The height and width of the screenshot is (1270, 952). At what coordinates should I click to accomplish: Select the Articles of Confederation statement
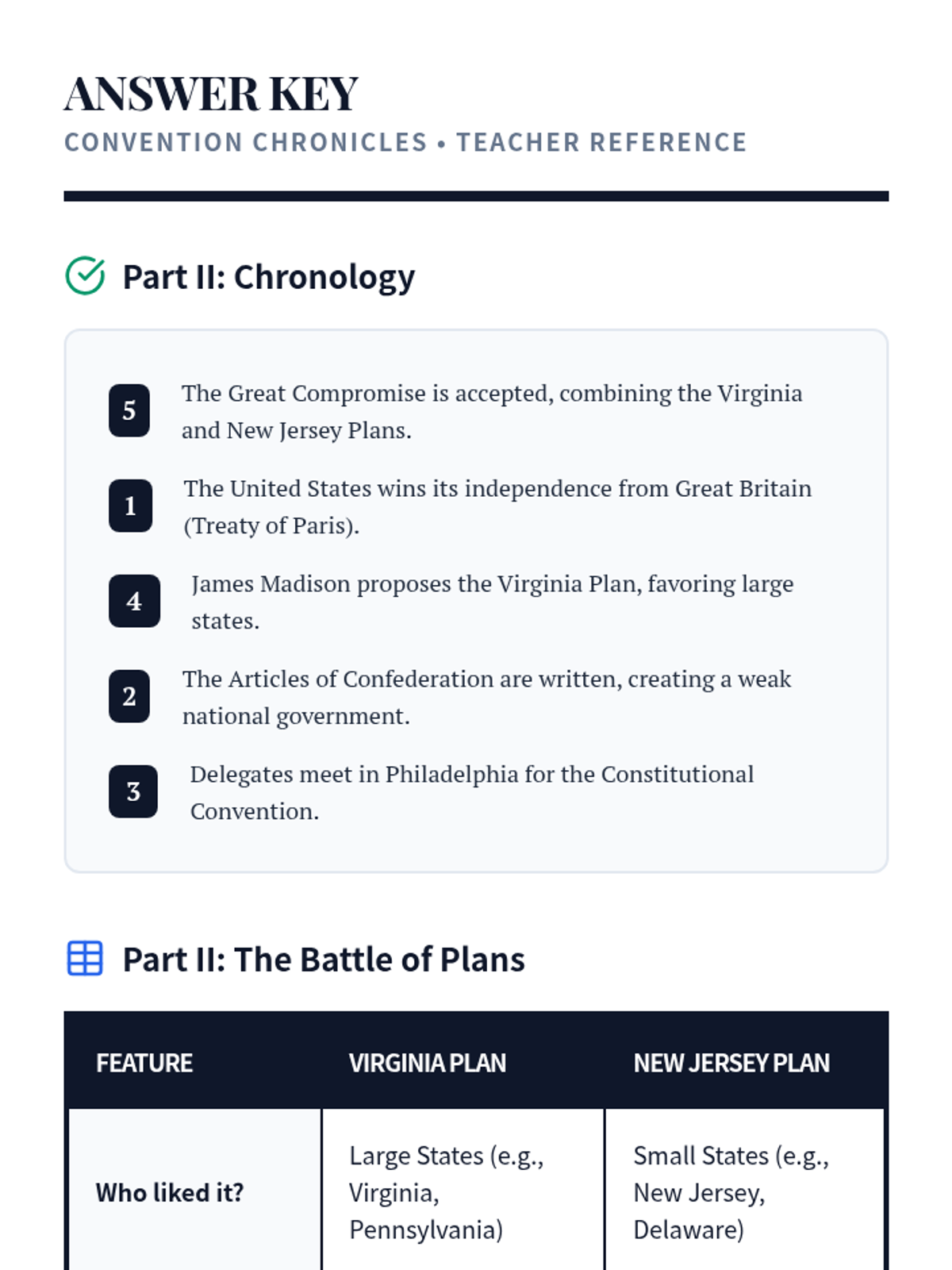486,697
